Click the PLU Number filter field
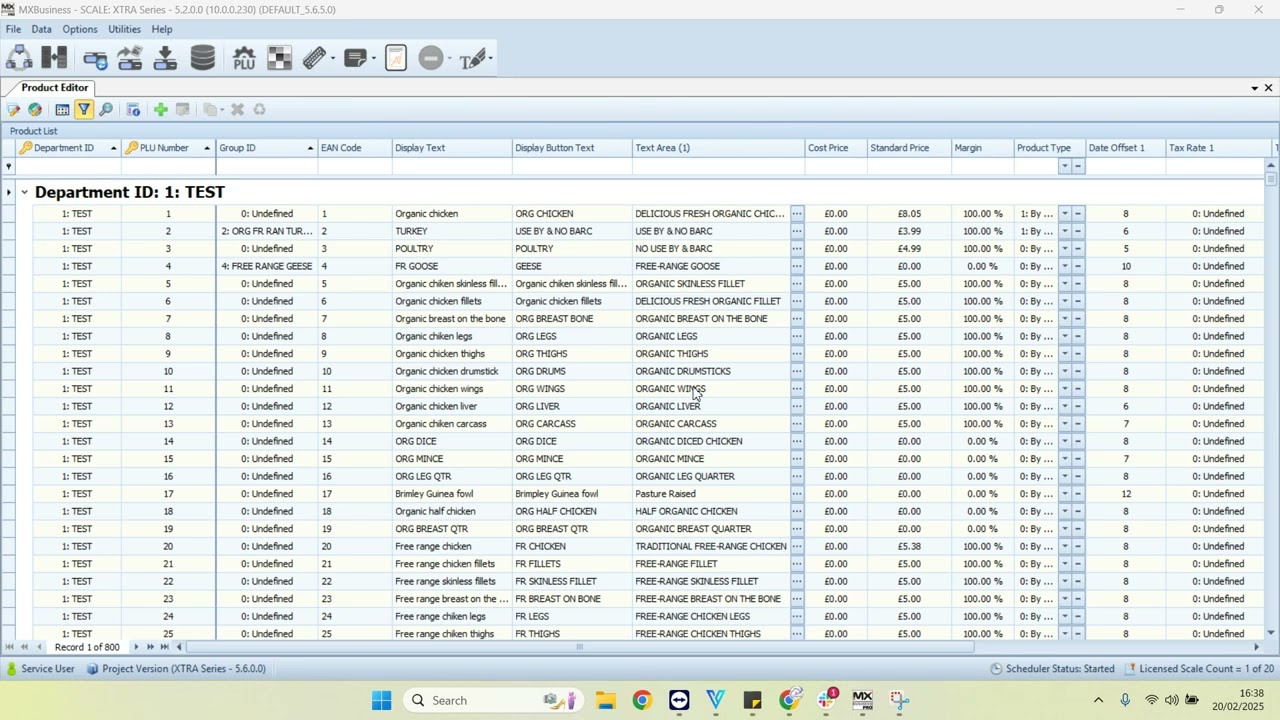 [168, 167]
